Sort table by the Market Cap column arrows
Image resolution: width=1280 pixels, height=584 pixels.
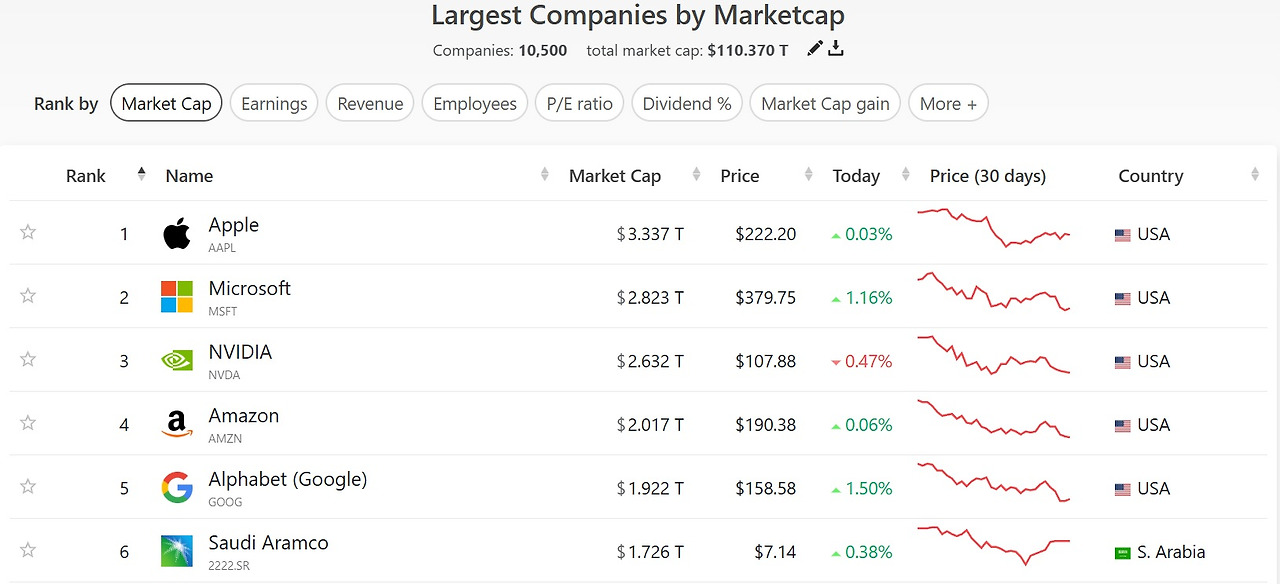pyautogui.click(x=696, y=175)
